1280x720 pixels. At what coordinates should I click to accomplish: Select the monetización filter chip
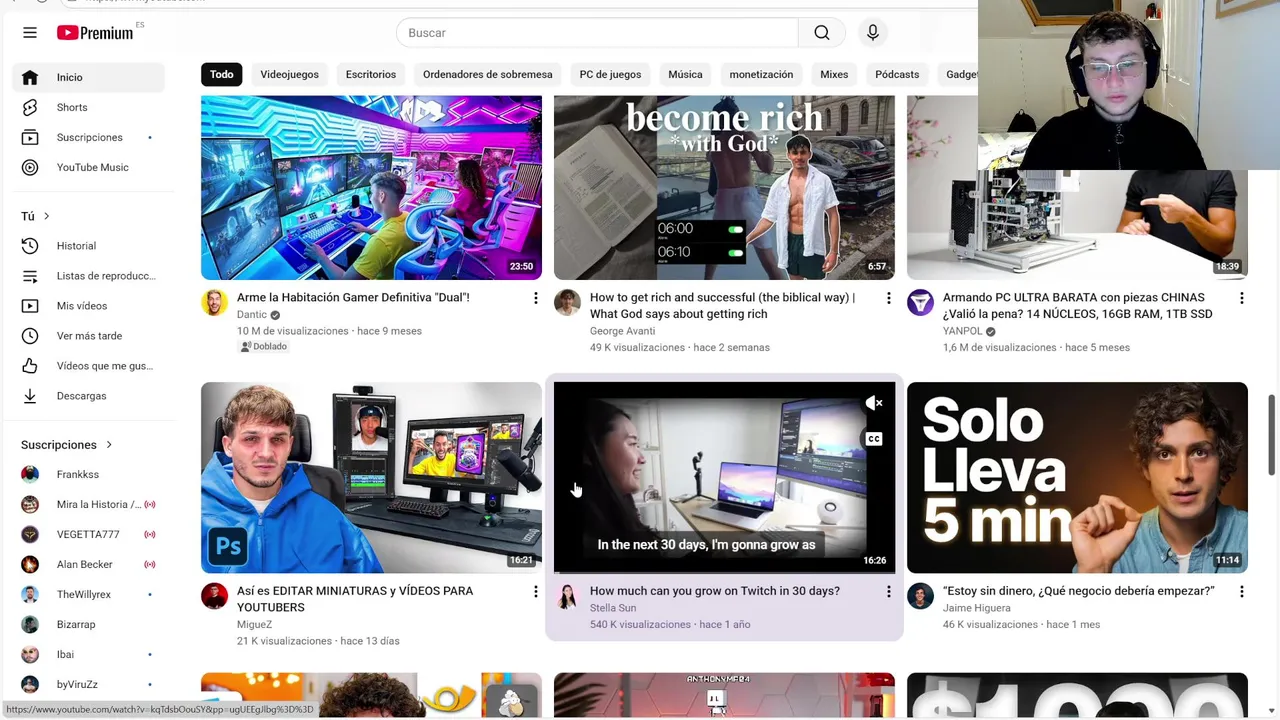[x=761, y=74]
